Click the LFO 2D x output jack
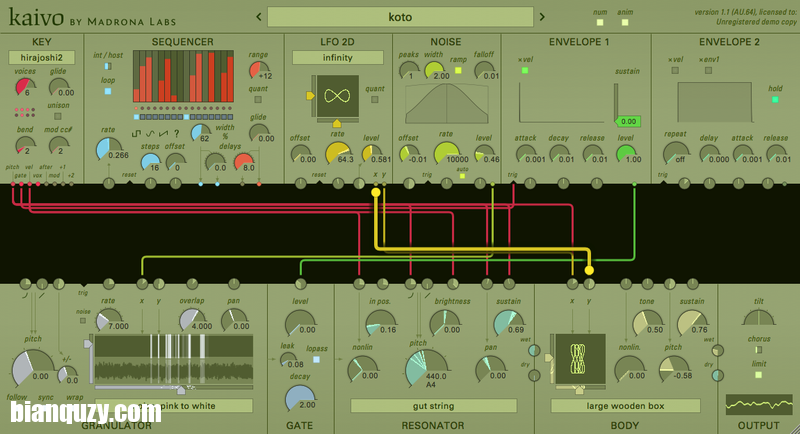800x434 pixels. coord(376,184)
